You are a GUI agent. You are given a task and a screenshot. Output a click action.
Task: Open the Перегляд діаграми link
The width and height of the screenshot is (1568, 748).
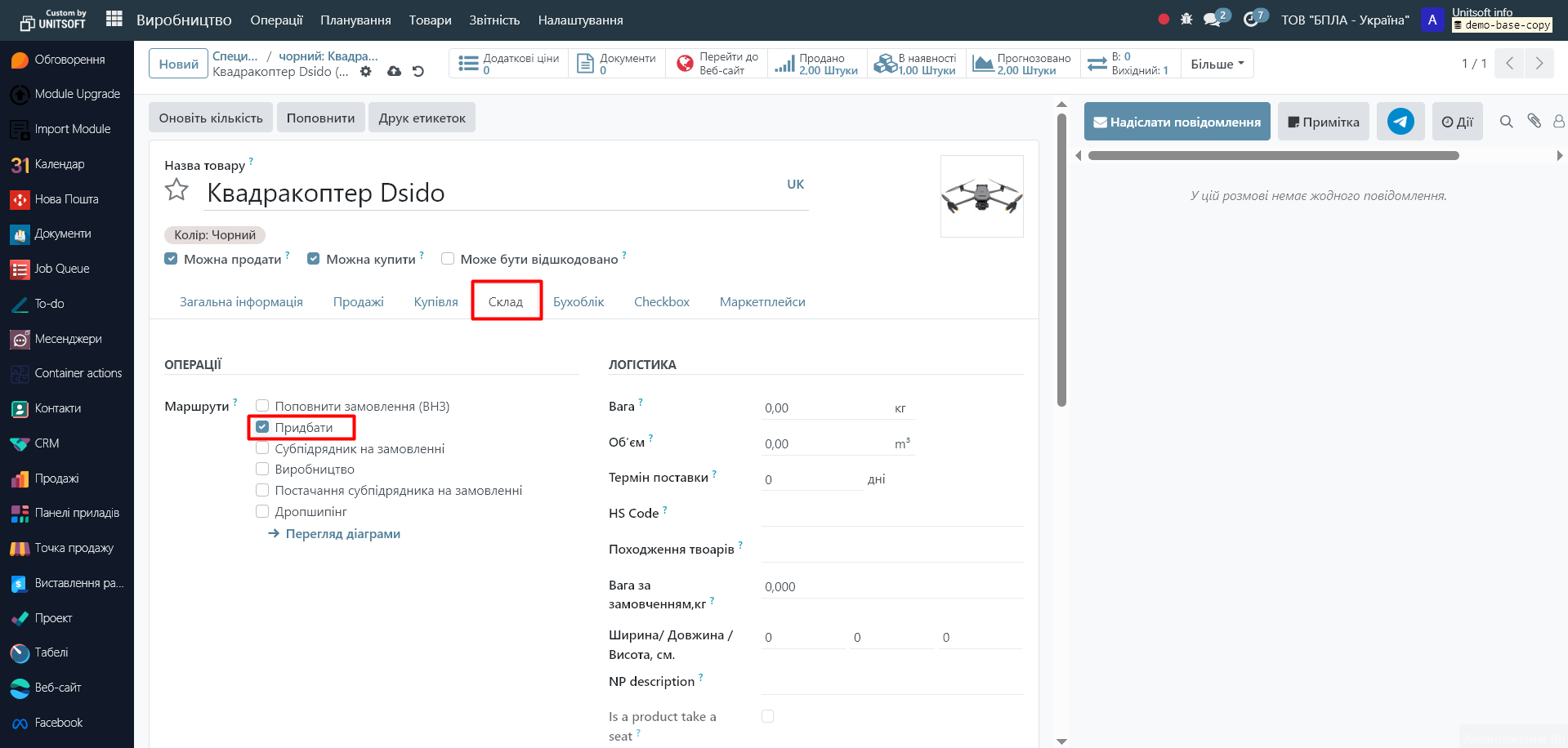point(342,534)
